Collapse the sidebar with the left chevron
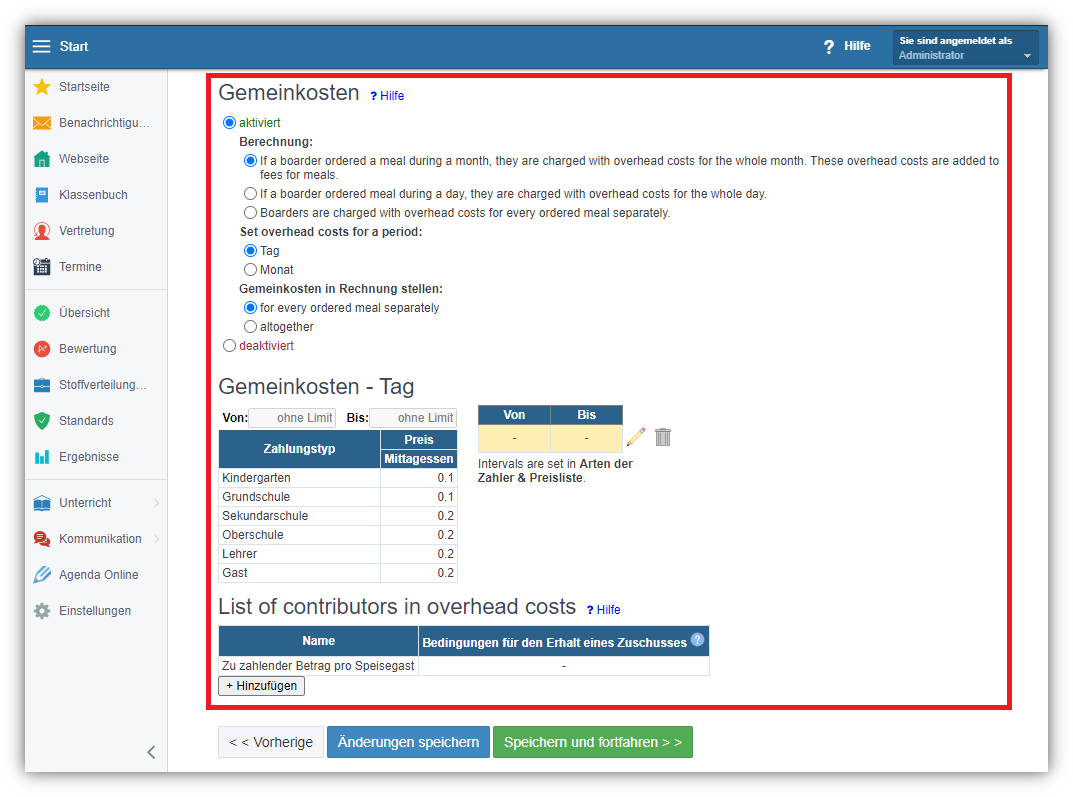The height and width of the screenshot is (797, 1073). click(151, 752)
